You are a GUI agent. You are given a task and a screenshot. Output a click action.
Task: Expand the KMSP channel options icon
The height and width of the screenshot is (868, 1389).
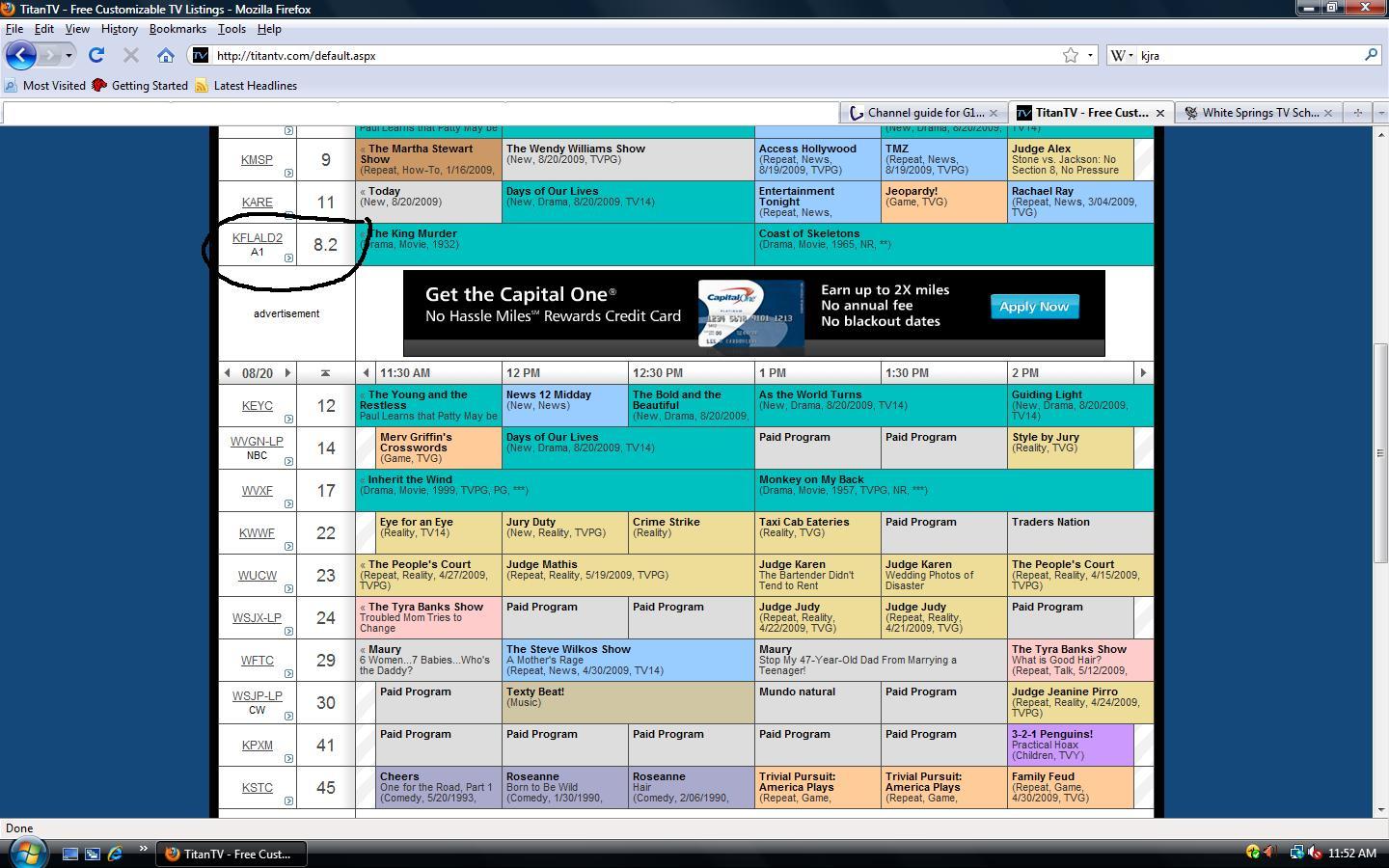click(x=288, y=174)
